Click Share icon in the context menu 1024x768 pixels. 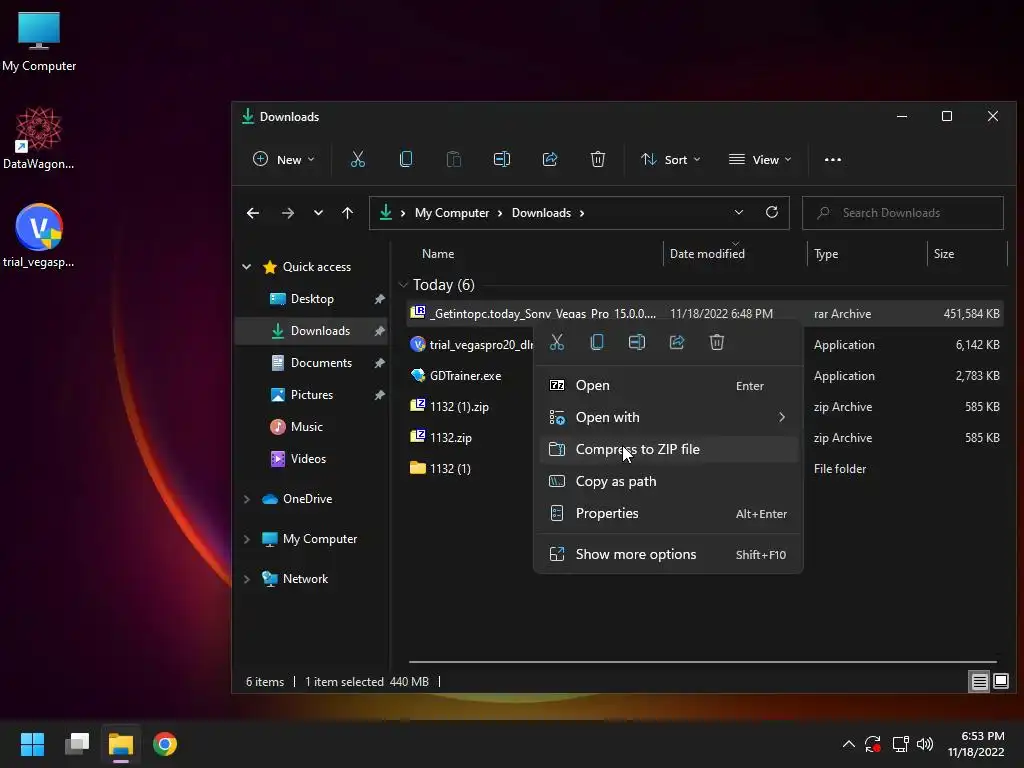tap(677, 342)
